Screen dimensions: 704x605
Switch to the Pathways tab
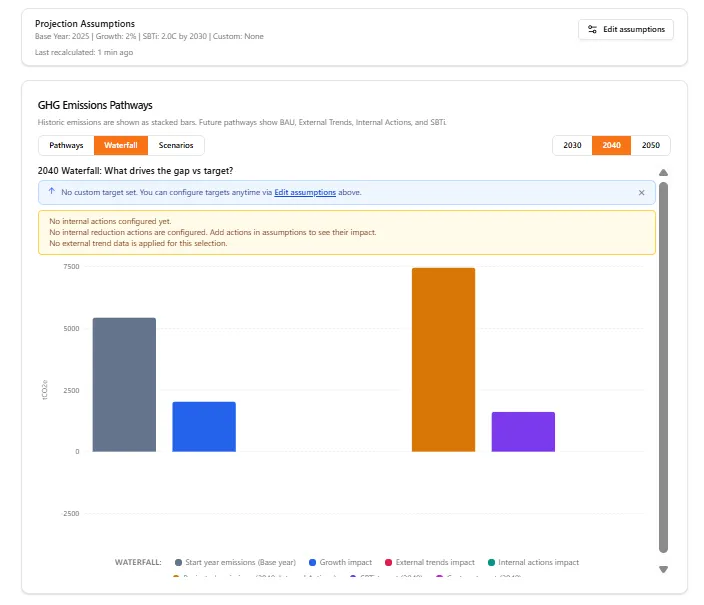(x=66, y=145)
